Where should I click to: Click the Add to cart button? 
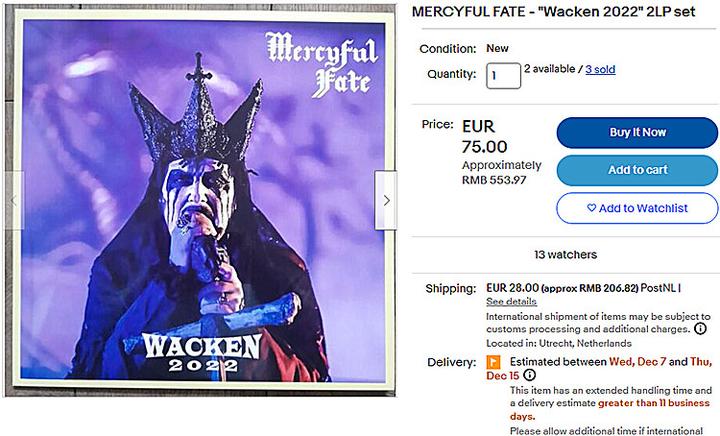(x=637, y=170)
